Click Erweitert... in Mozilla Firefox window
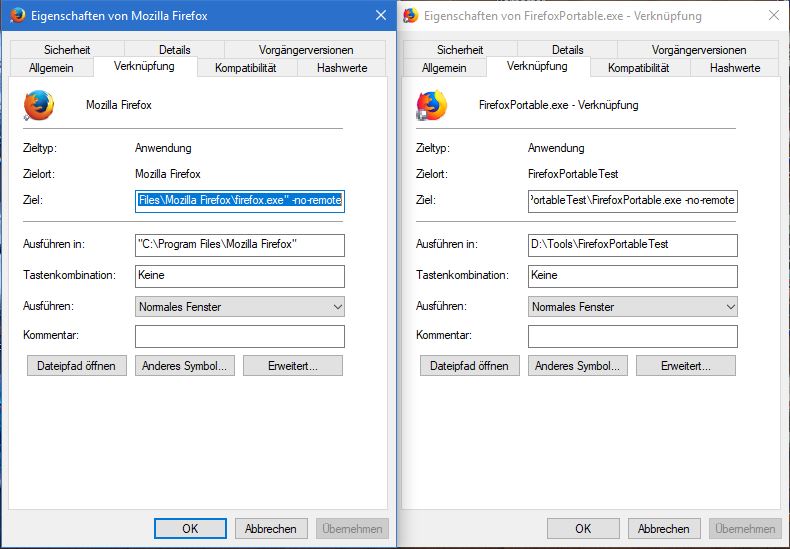790x549 pixels. pyautogui.click(x=293, y=366)
